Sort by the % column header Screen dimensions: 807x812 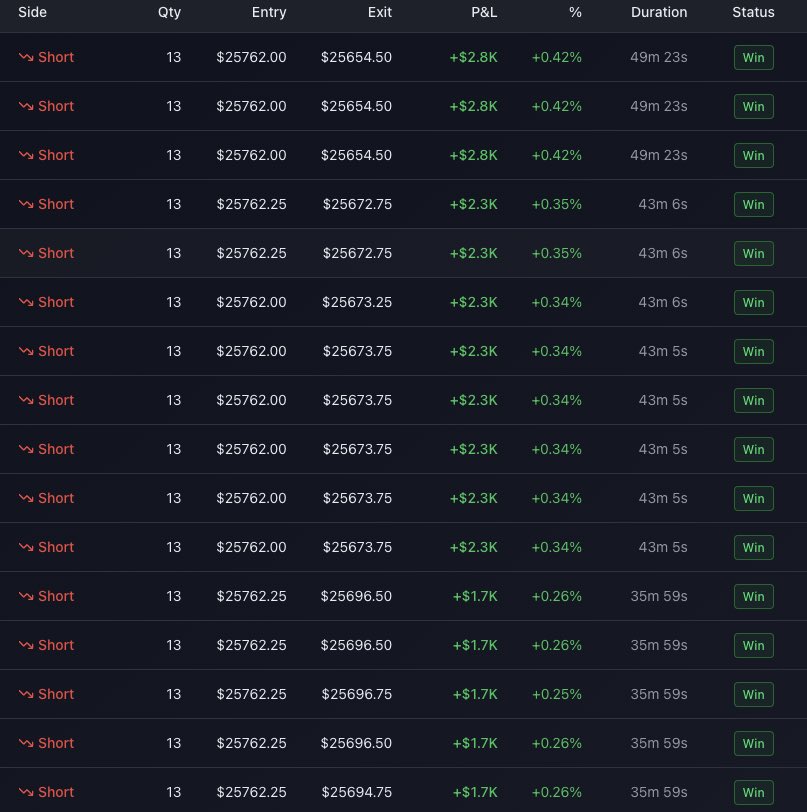[575, 12]
